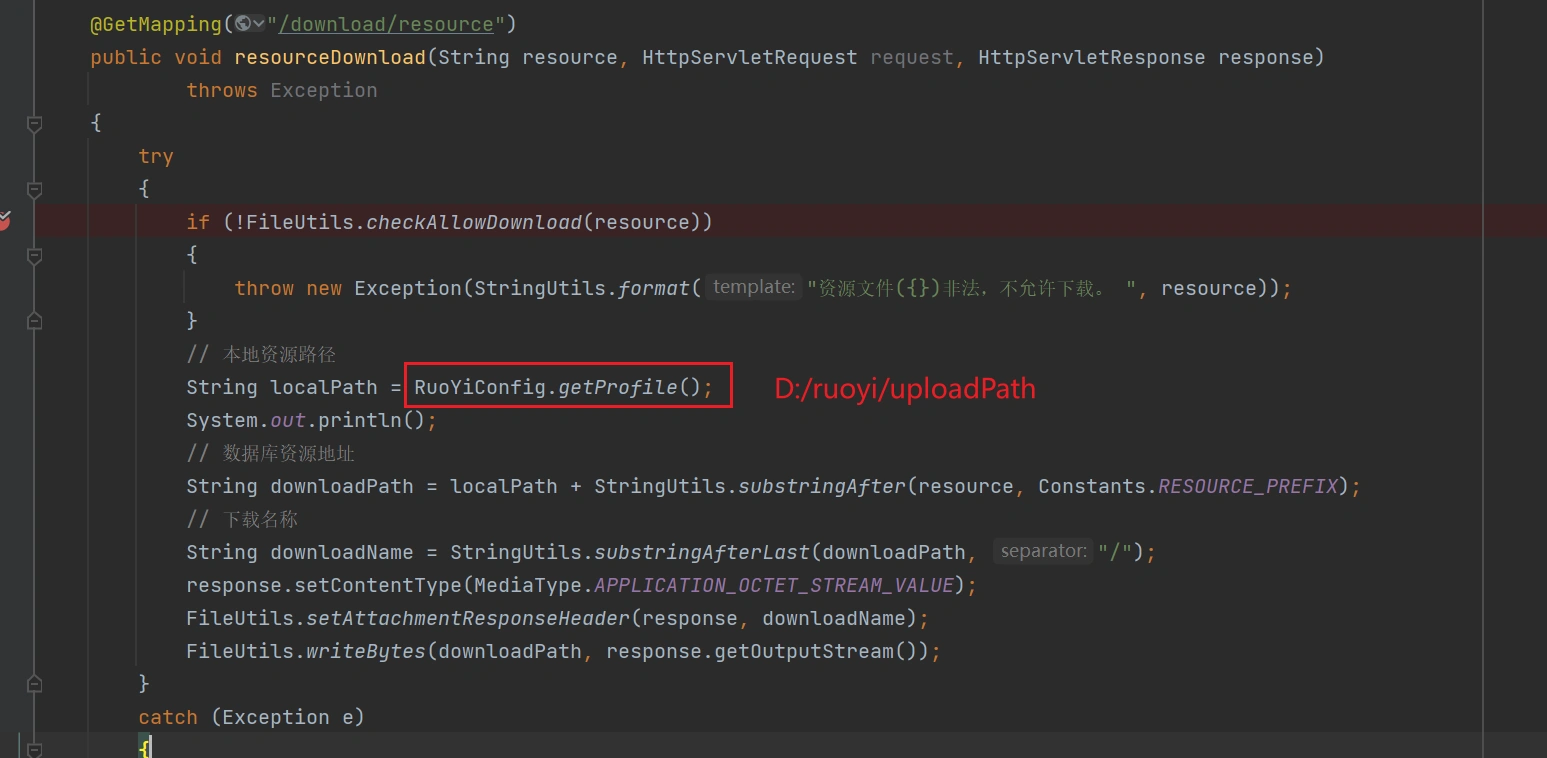Open the "/download/resource" URL mapping link
Viewport: 1547px width, 758px height.
[385, 24]
